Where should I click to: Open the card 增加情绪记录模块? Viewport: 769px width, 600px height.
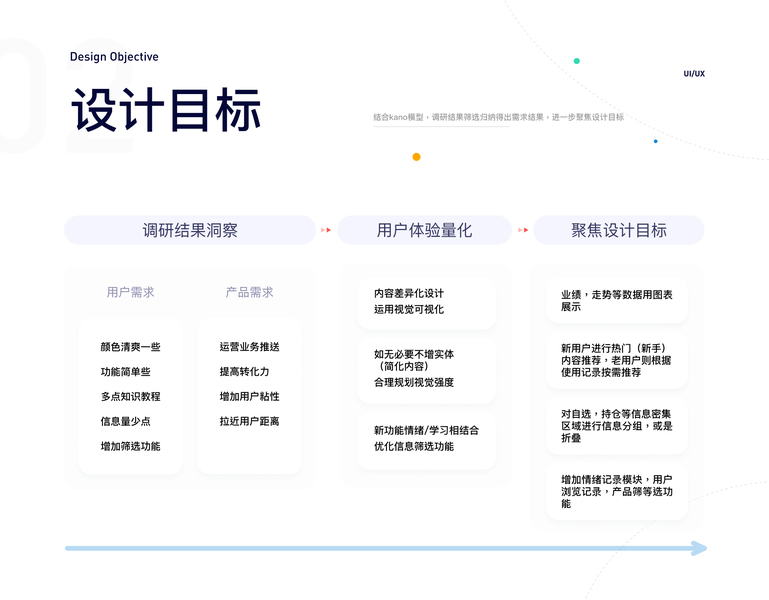pyautogui.click(x=617, y=491)
